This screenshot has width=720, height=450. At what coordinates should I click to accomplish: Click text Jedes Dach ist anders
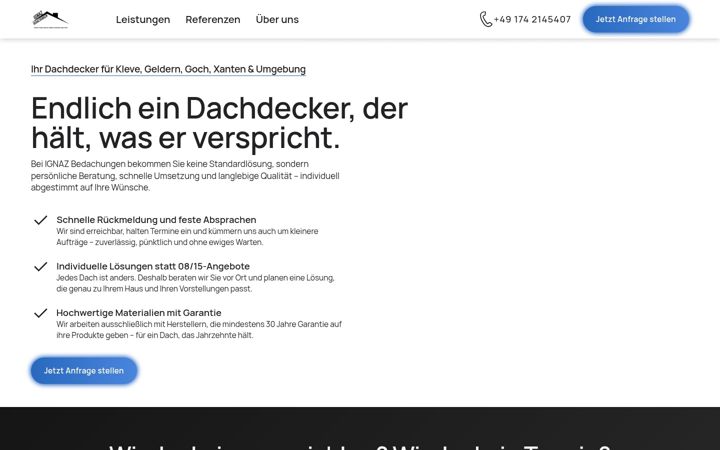[x=195, y=283]
